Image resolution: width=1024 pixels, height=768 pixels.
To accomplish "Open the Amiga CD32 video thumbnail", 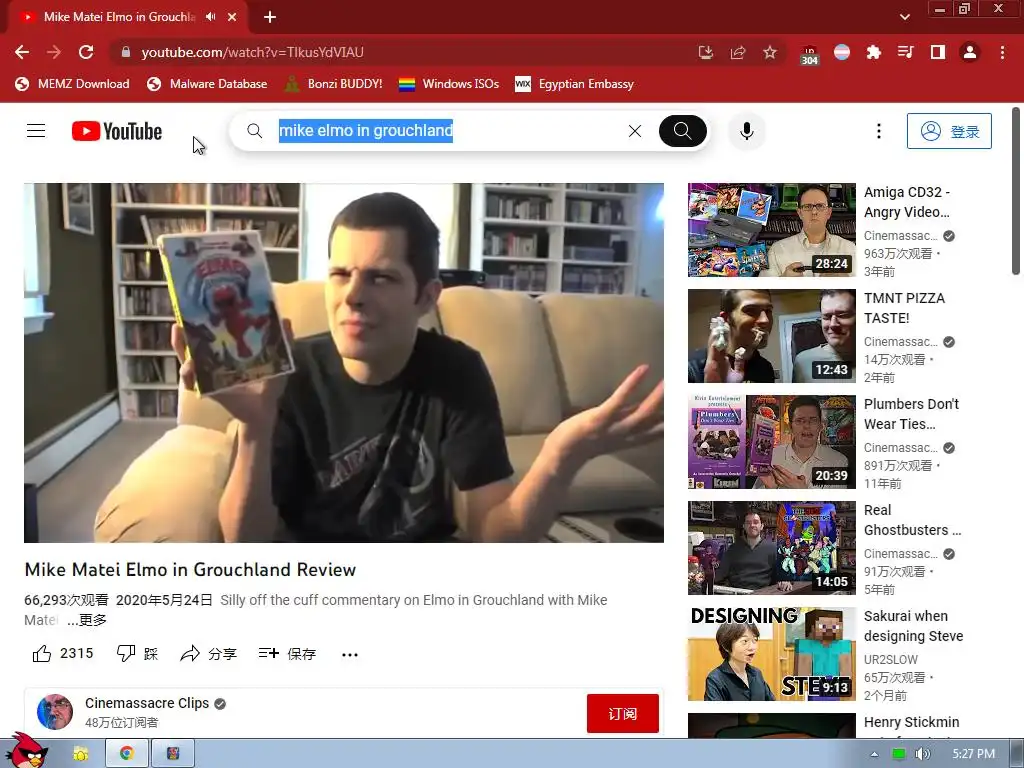I will coord(771,230).
